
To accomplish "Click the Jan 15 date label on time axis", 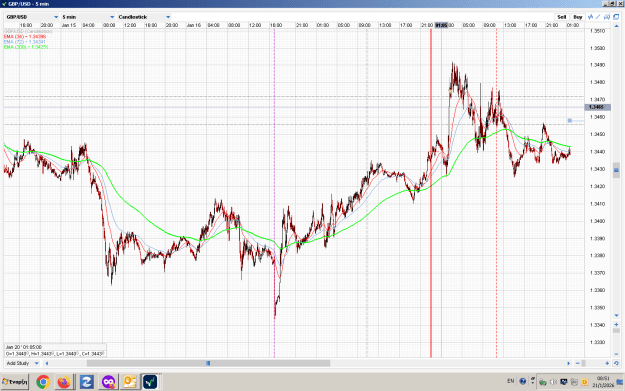I will (x=69, y=25).
